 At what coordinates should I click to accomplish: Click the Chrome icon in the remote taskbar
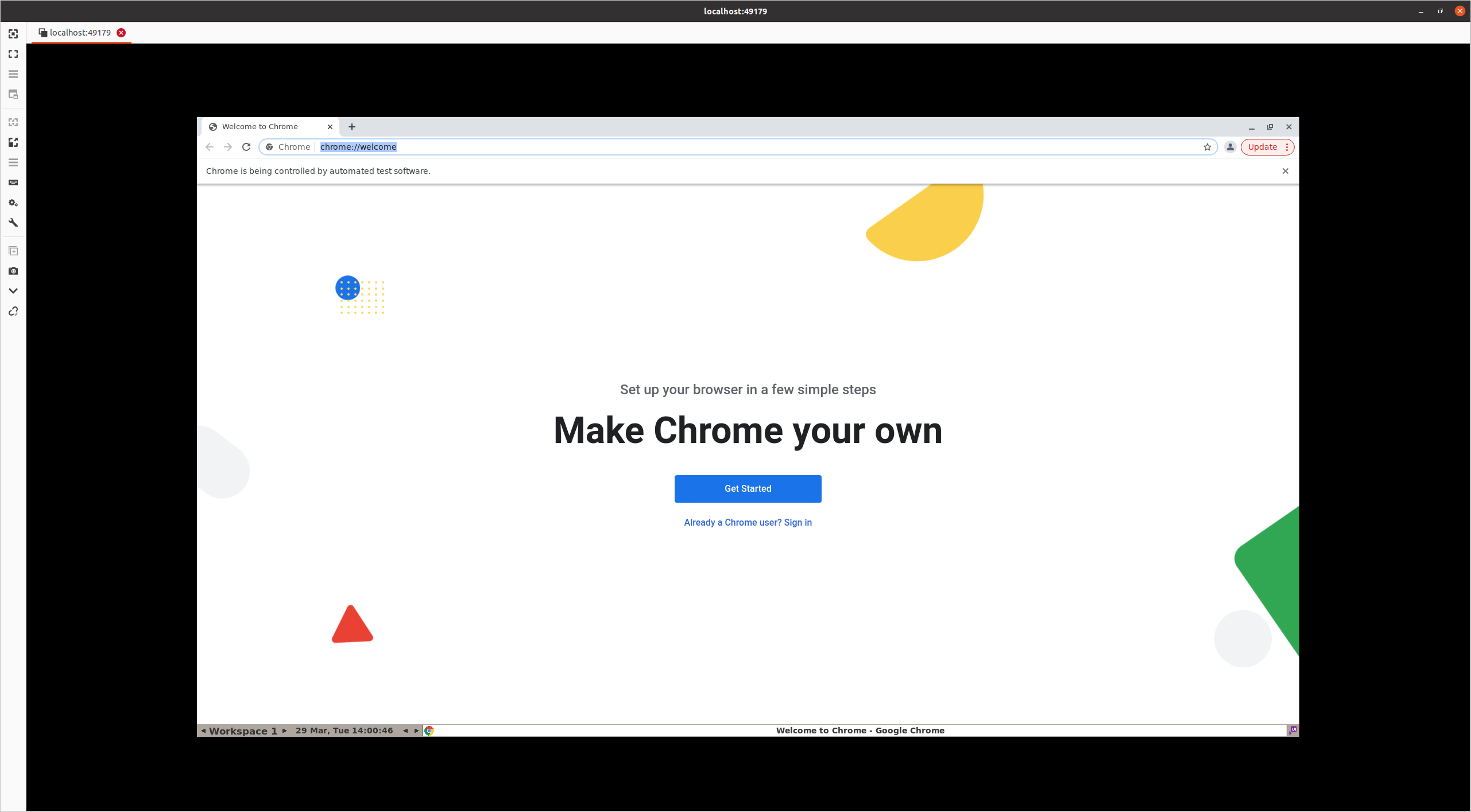click(429, 731)
